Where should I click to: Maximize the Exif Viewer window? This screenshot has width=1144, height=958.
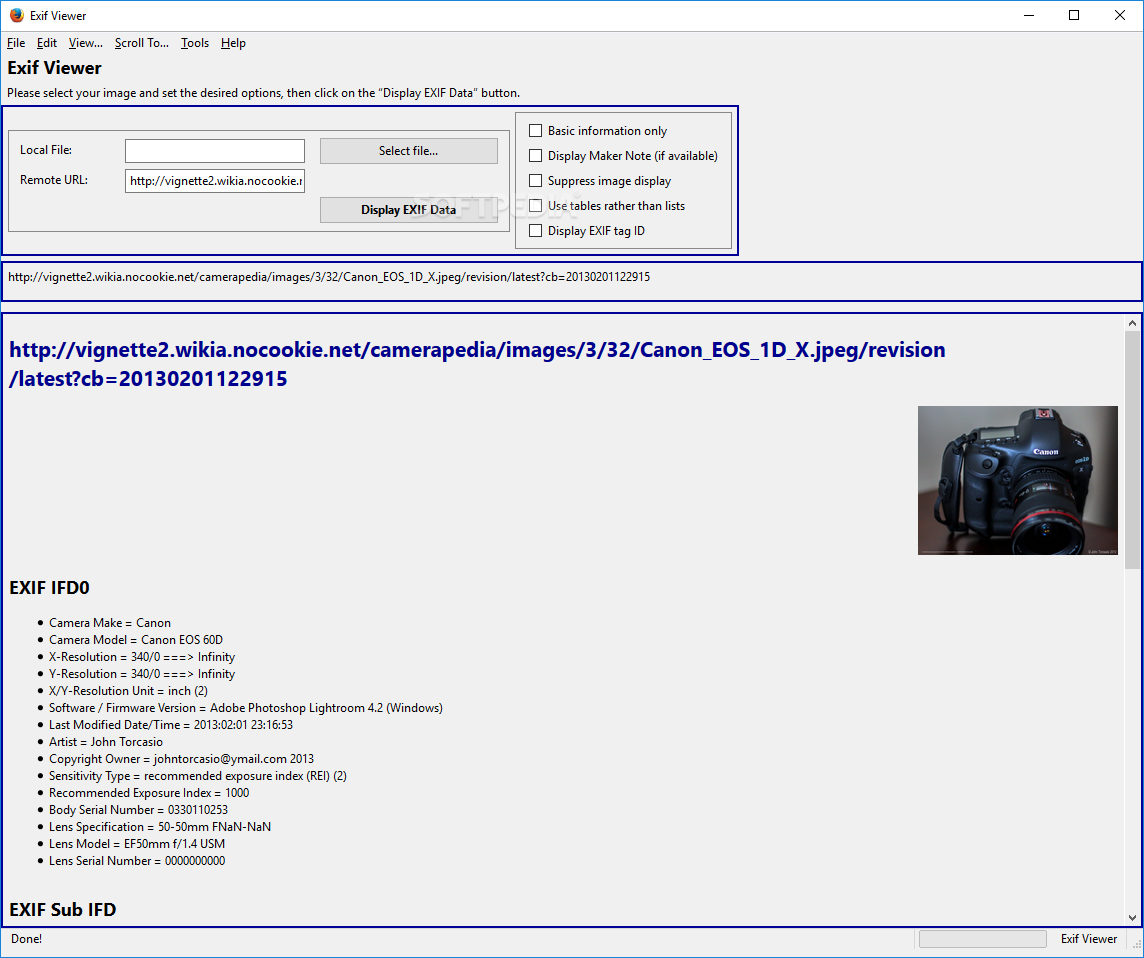(x=1074, y=15)
